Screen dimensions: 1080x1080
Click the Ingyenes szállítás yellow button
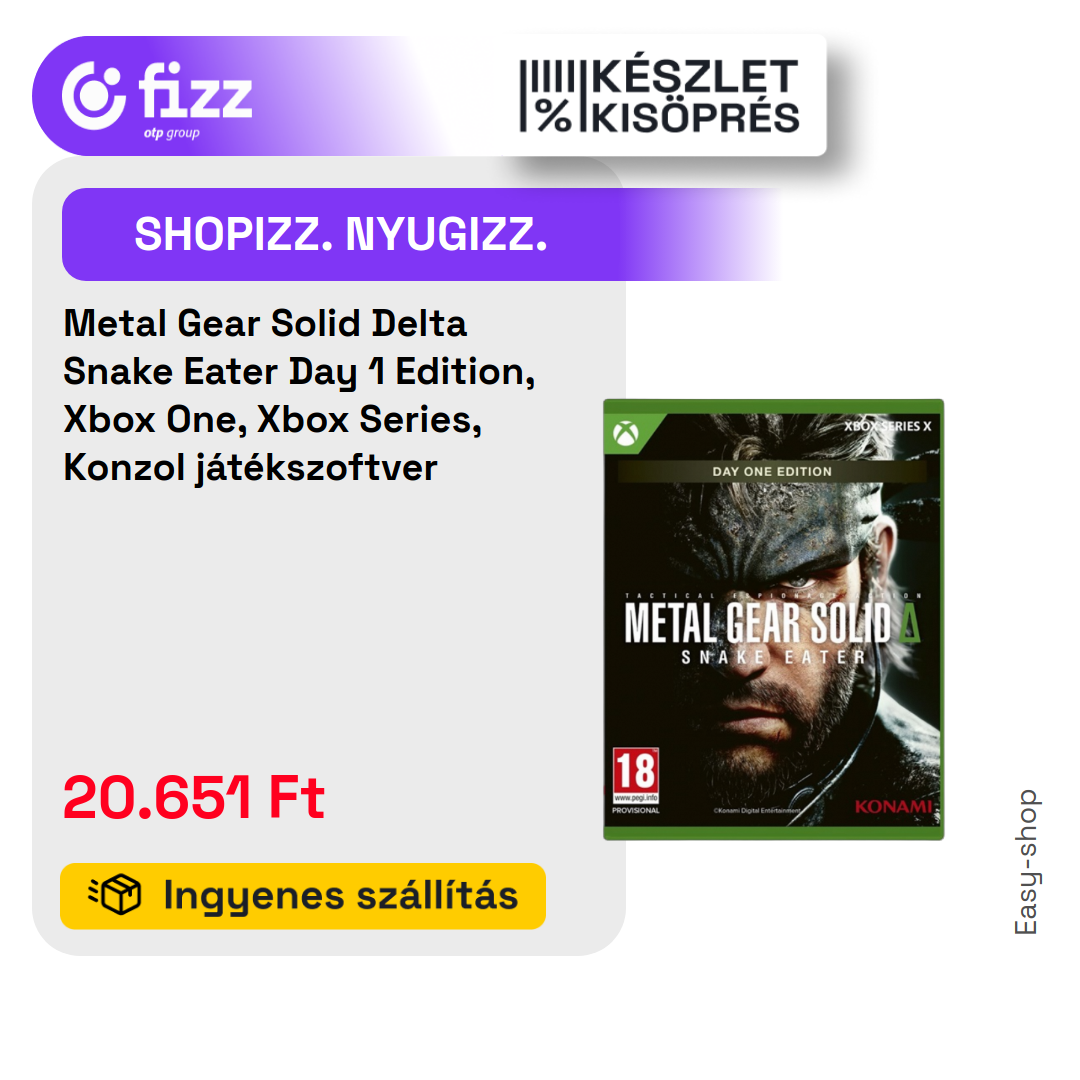(303, 896)
